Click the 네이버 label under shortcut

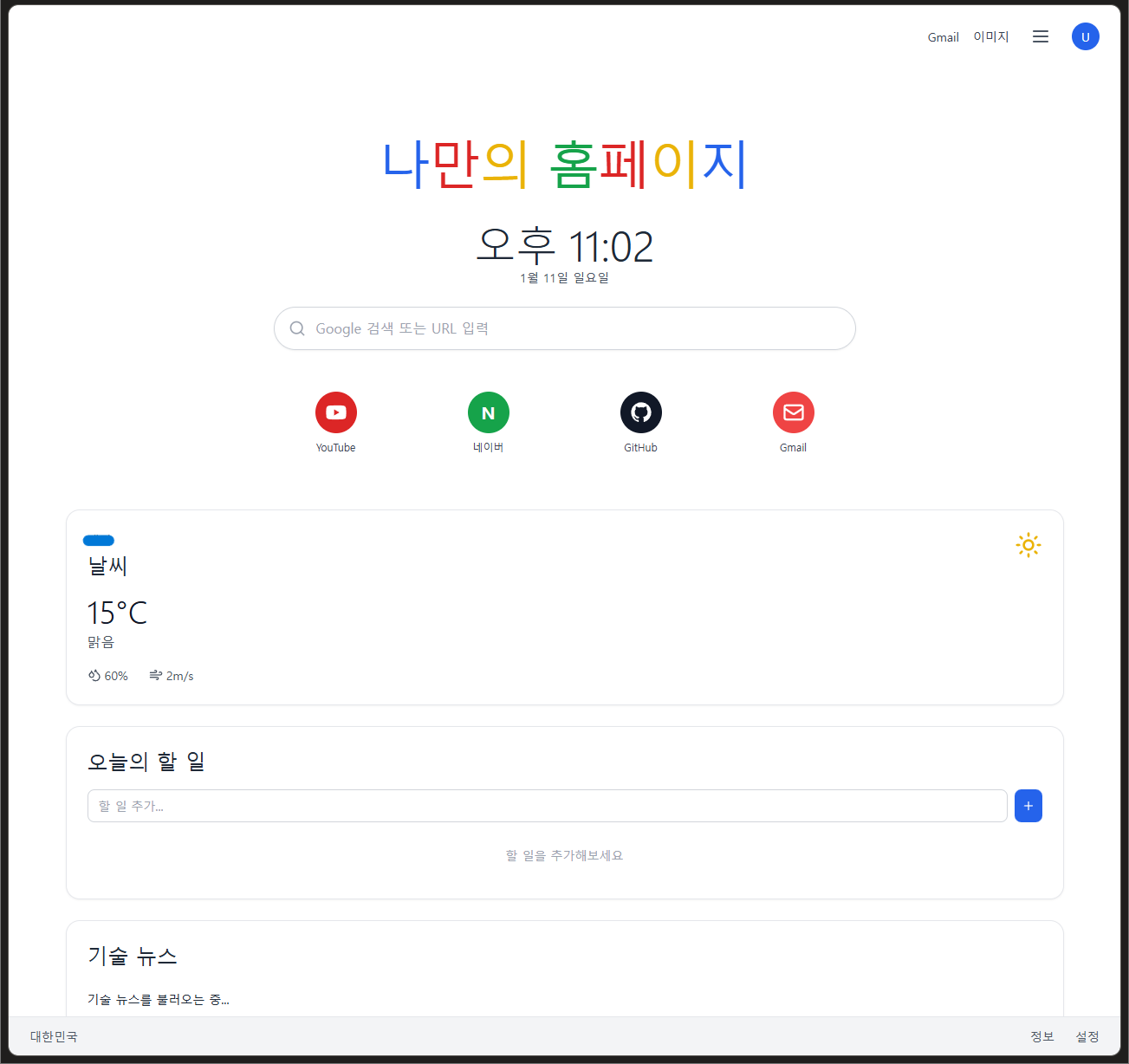tap(489, 448)
